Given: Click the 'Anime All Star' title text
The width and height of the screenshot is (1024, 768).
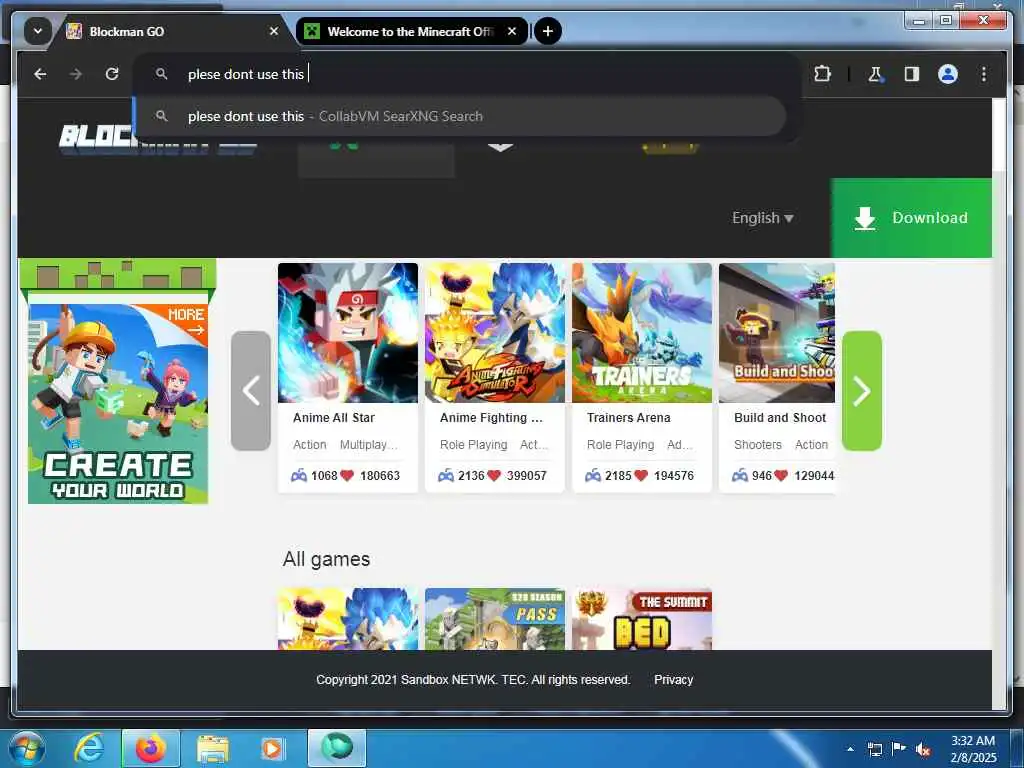Looking at the screenshot, I should coord(334,418).
